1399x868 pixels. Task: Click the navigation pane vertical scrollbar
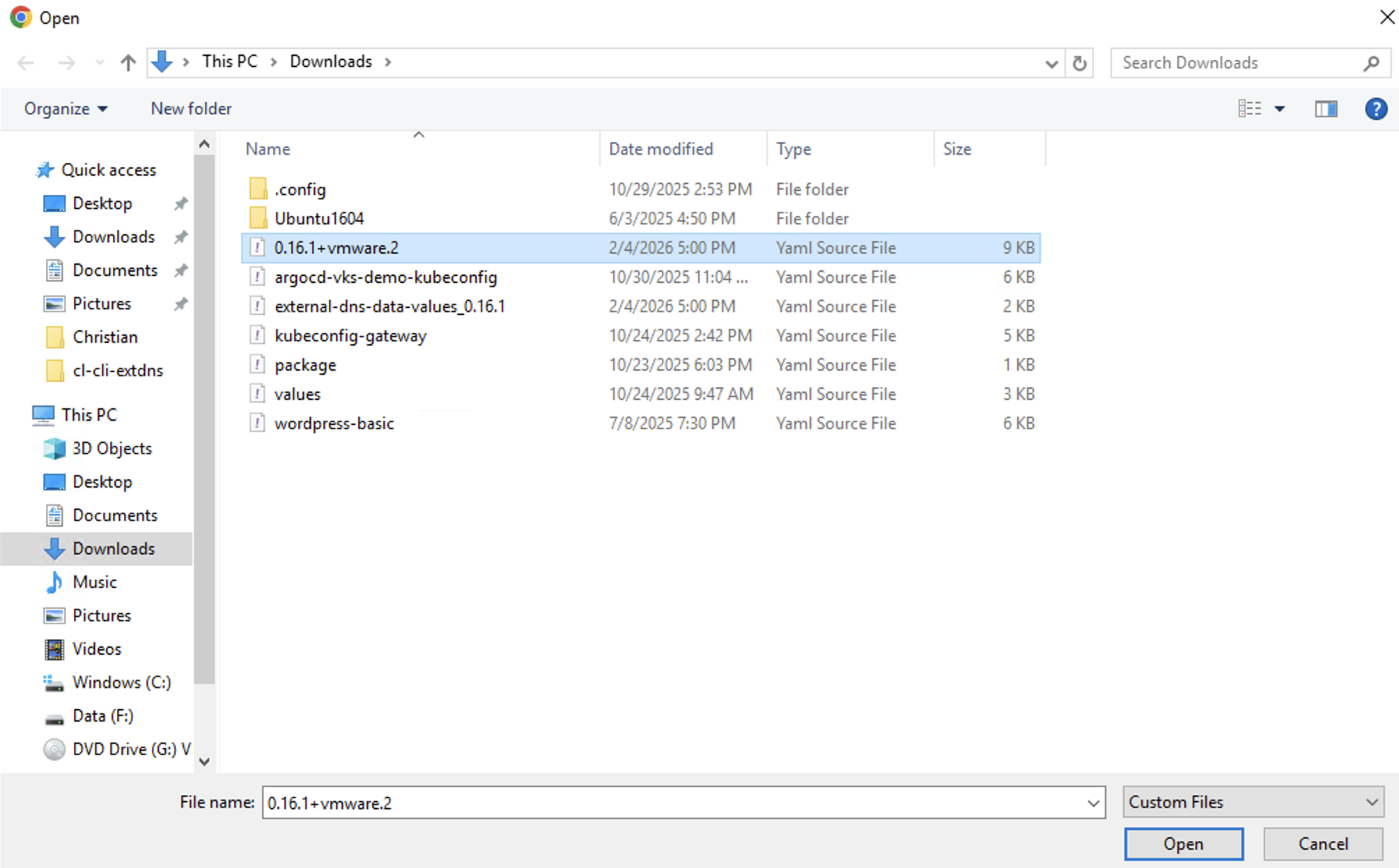[204, 418]
